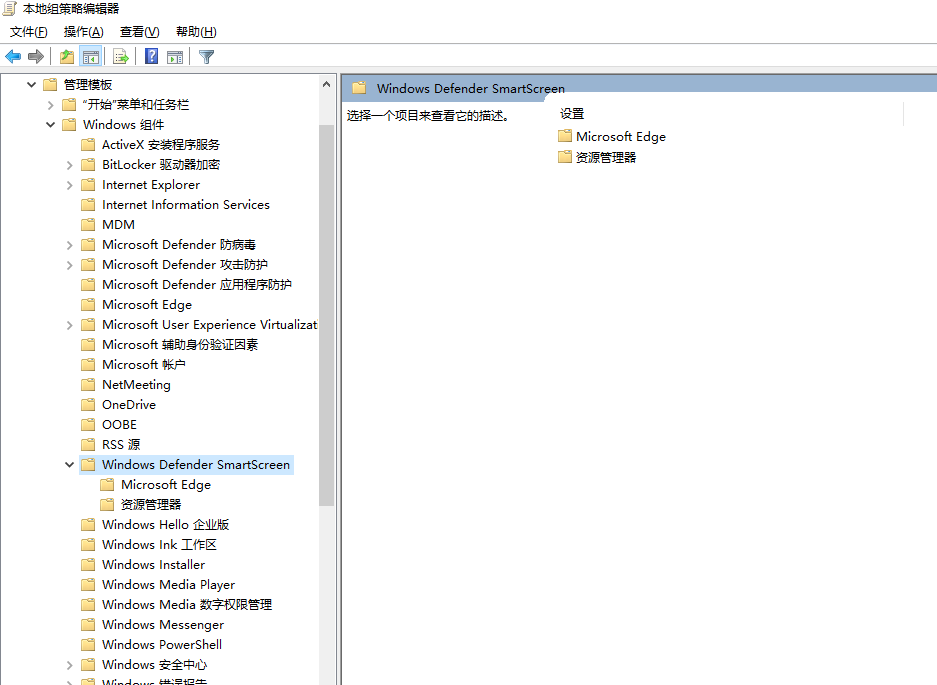Image resolution: width=937 pixels, height=685 pixels.
Task: Expand the "开始"菜单和任务栏 node
Action: [x=51, y=105]
